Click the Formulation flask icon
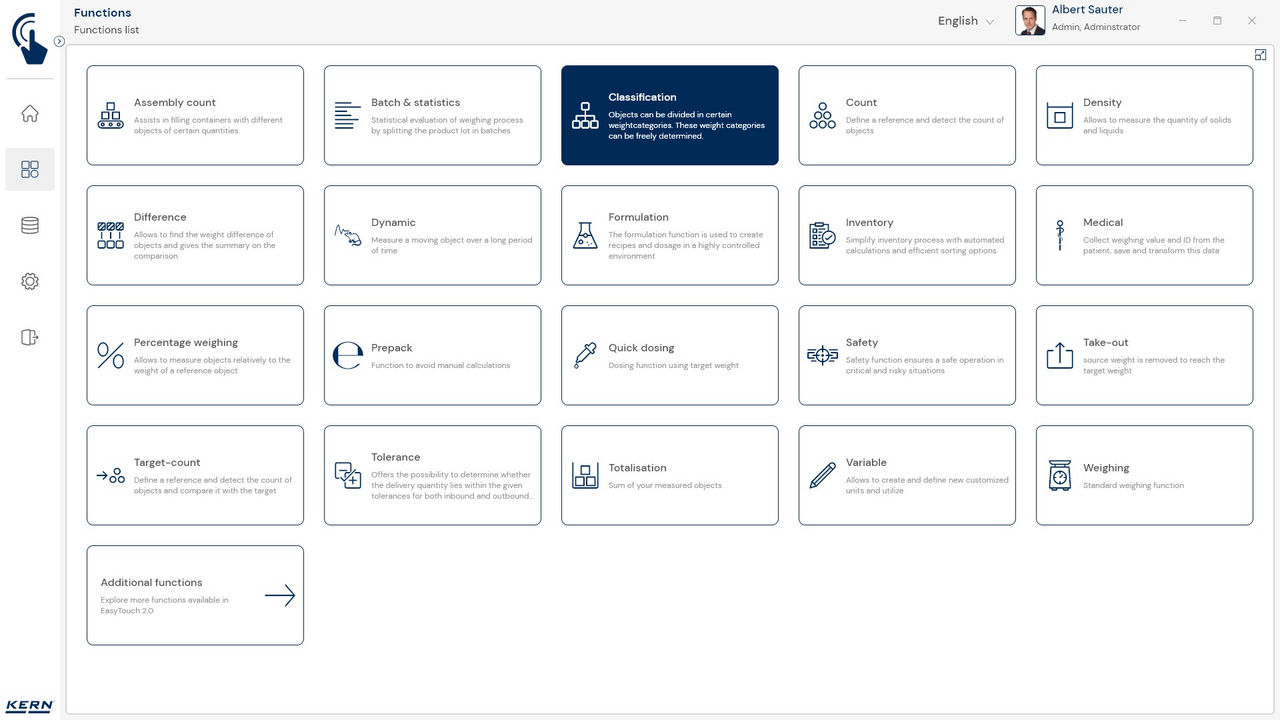Viewport: 1280px width, 720px height. point(585,236)
